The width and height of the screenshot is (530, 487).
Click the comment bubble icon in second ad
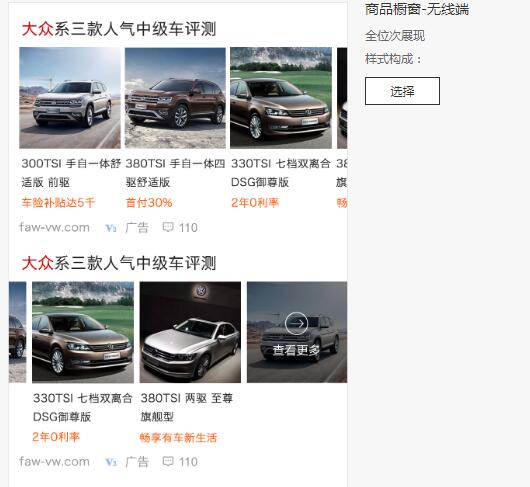pyautogui.click(x=168, y=461)
